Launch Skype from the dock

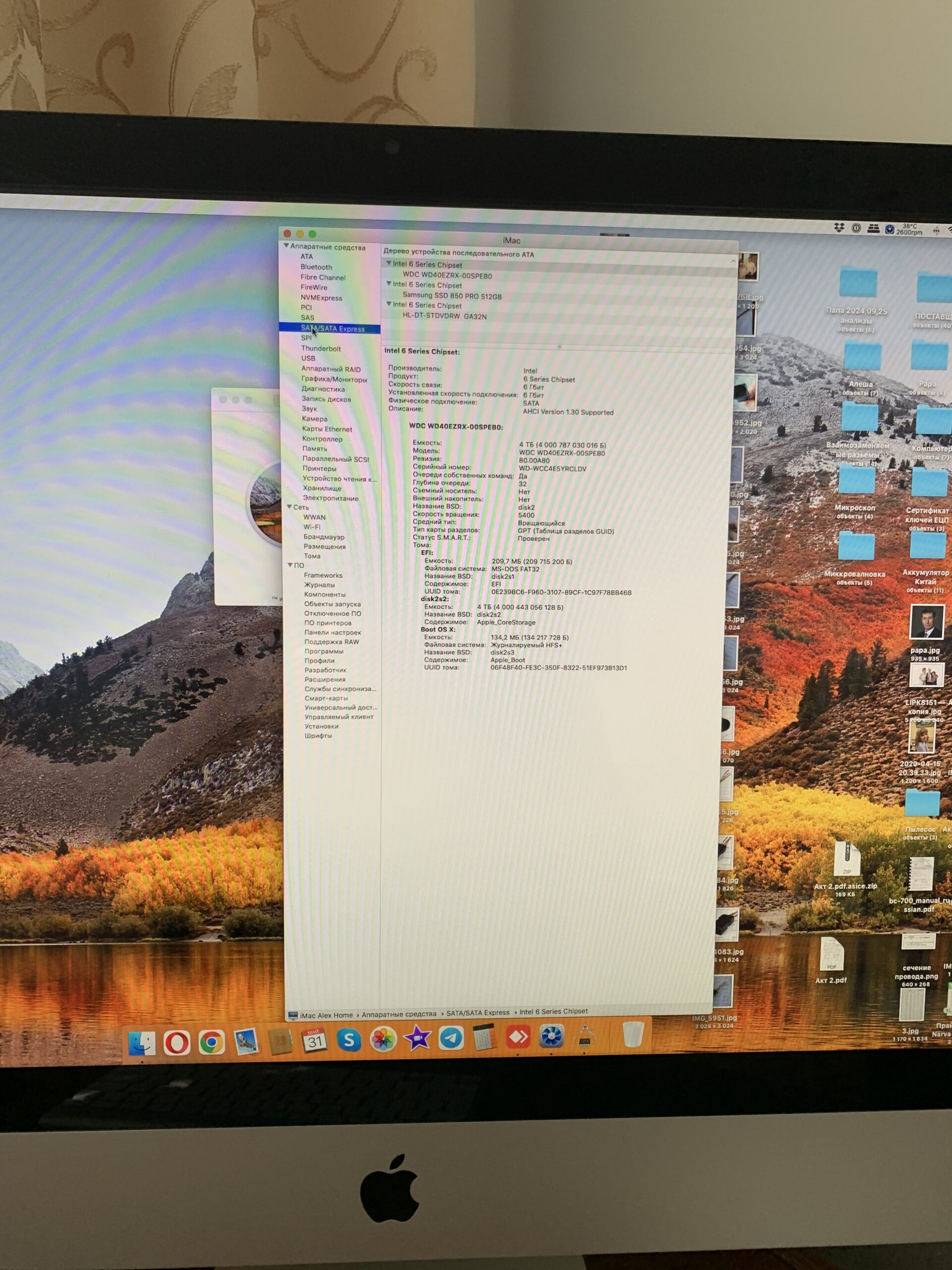point(348,1040)
